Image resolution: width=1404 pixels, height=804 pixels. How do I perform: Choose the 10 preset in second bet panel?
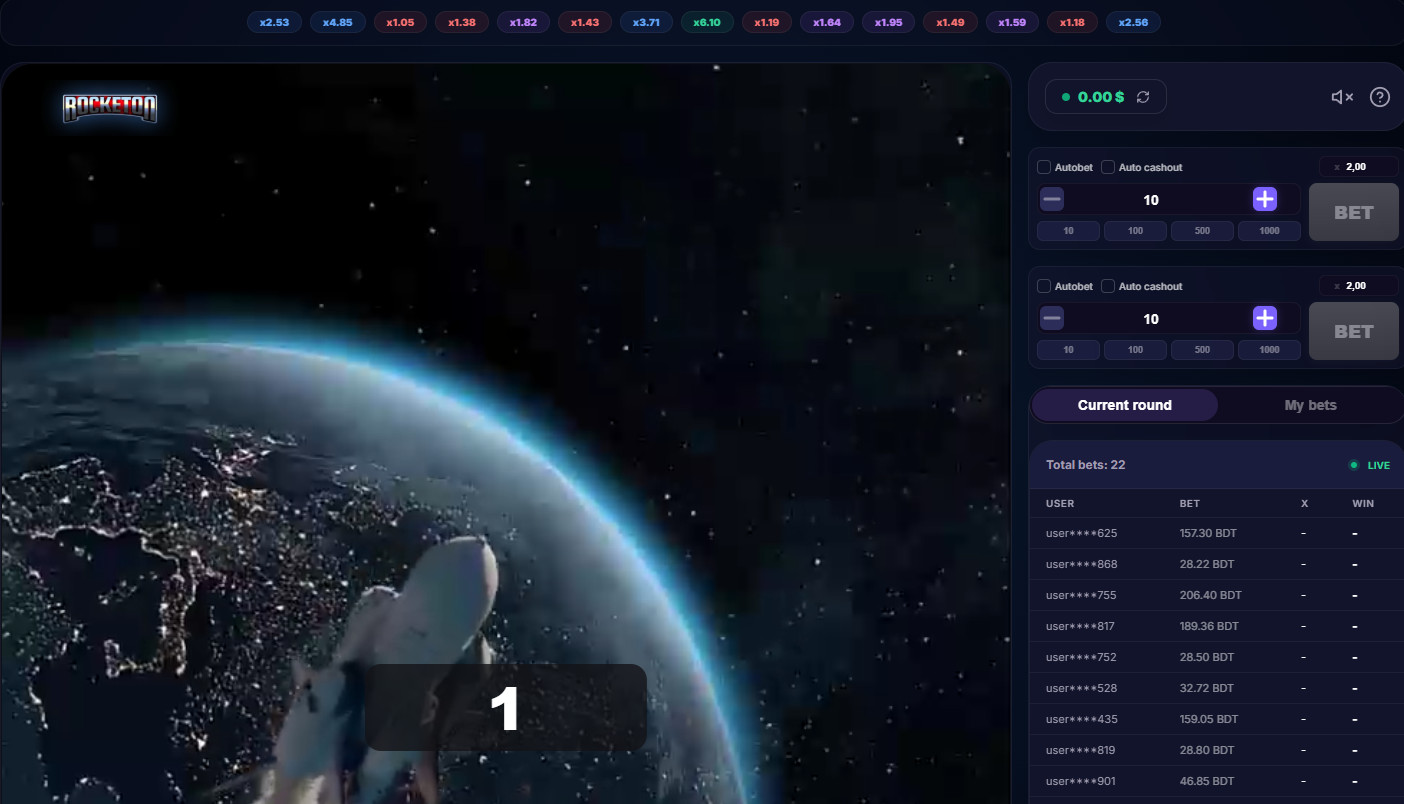click(x=1068, y=350)
